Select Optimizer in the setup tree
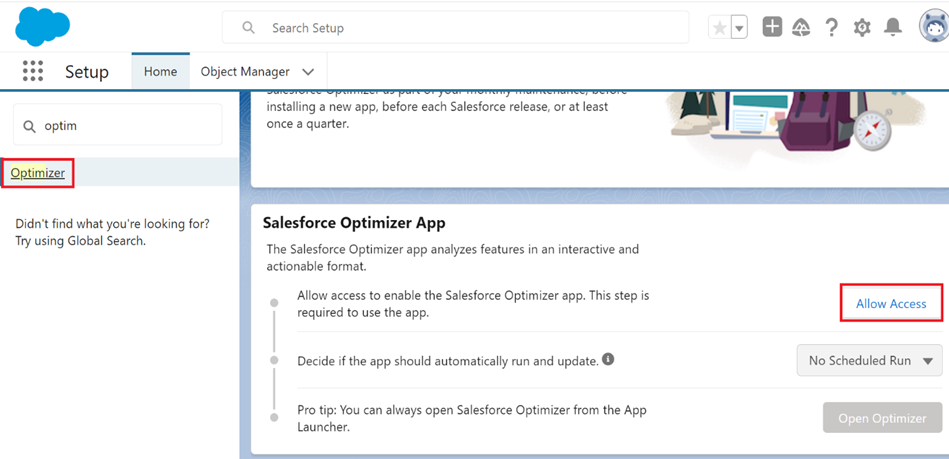Screen dimensions: 949x459 (38, 173)
